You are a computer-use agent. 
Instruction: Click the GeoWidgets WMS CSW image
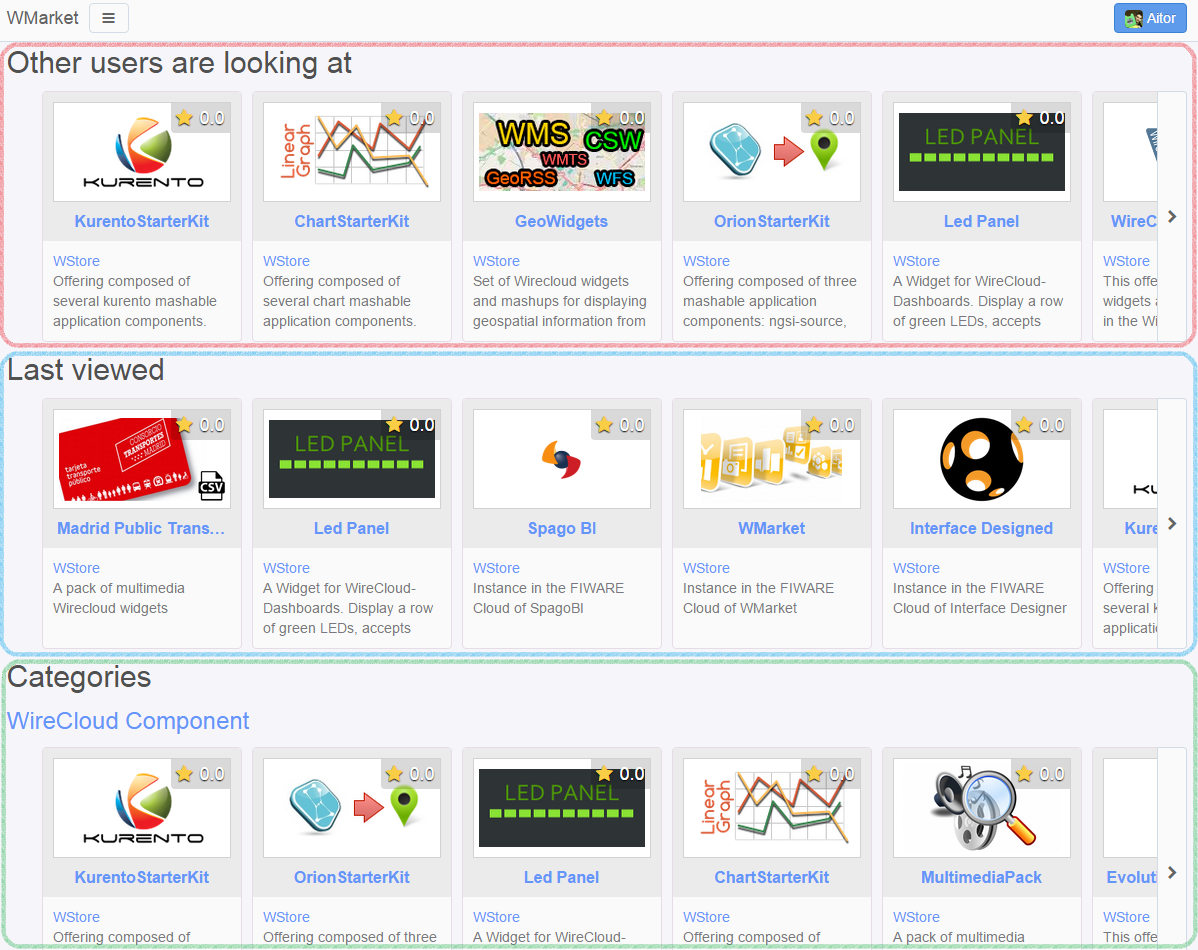click(x=562, y=152)
